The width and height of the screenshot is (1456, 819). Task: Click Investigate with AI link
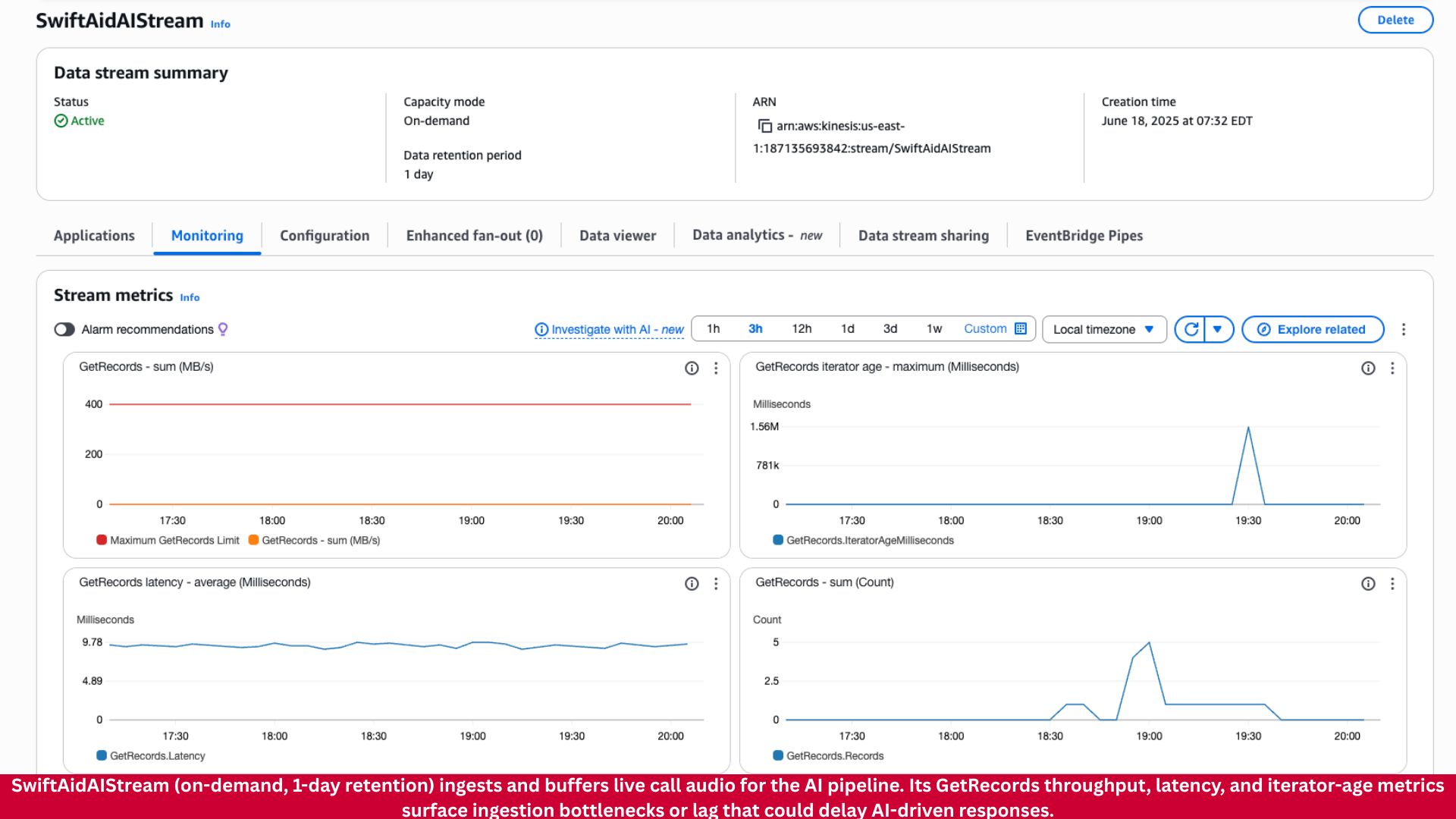610,329
